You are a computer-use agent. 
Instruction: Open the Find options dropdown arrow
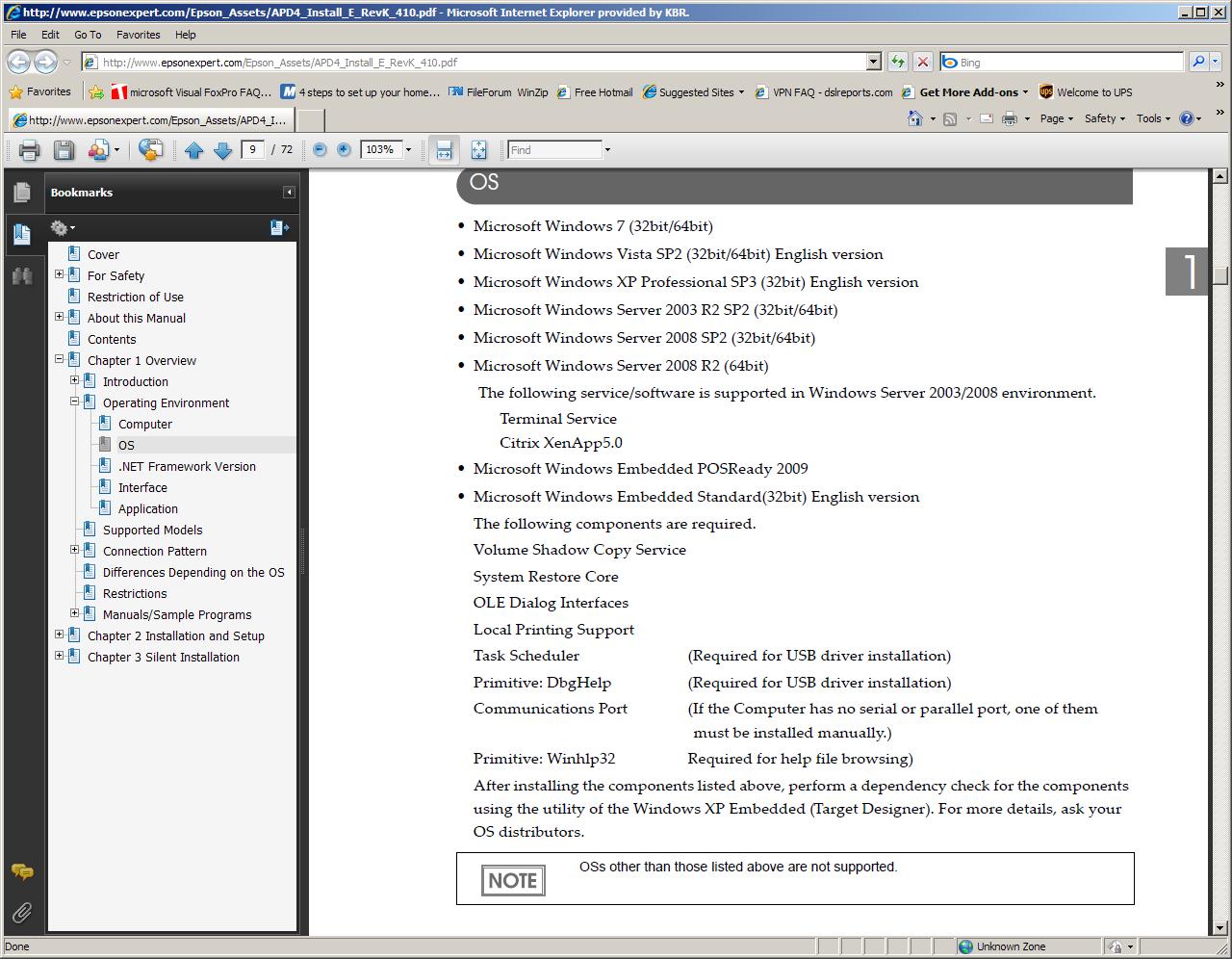coord(607,150)
